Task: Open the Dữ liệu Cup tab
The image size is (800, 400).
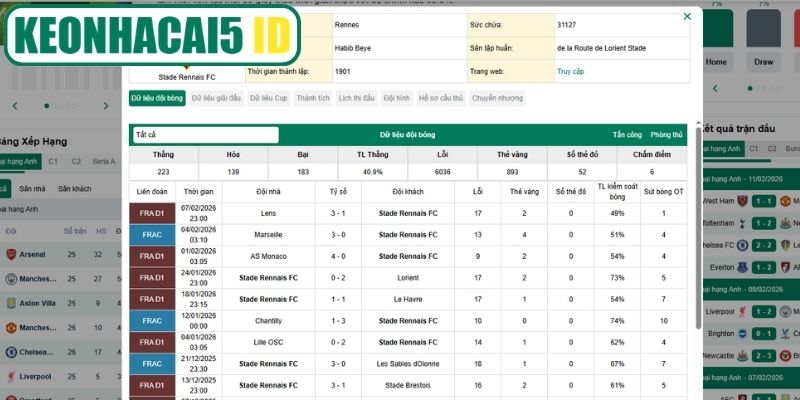Action: pos(269,98)
